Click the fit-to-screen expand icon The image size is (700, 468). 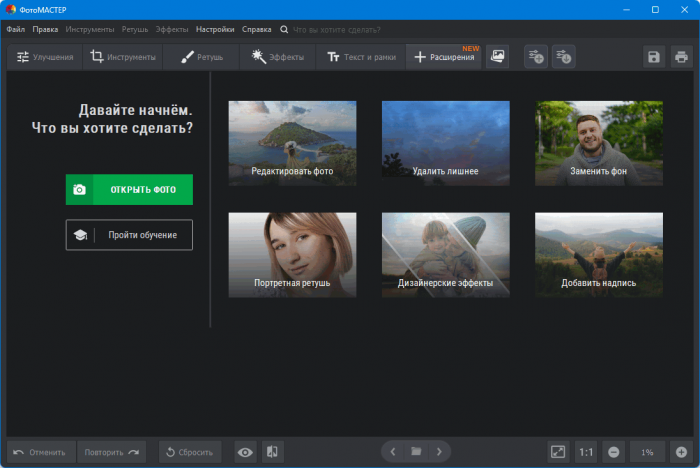coord(558,452)
